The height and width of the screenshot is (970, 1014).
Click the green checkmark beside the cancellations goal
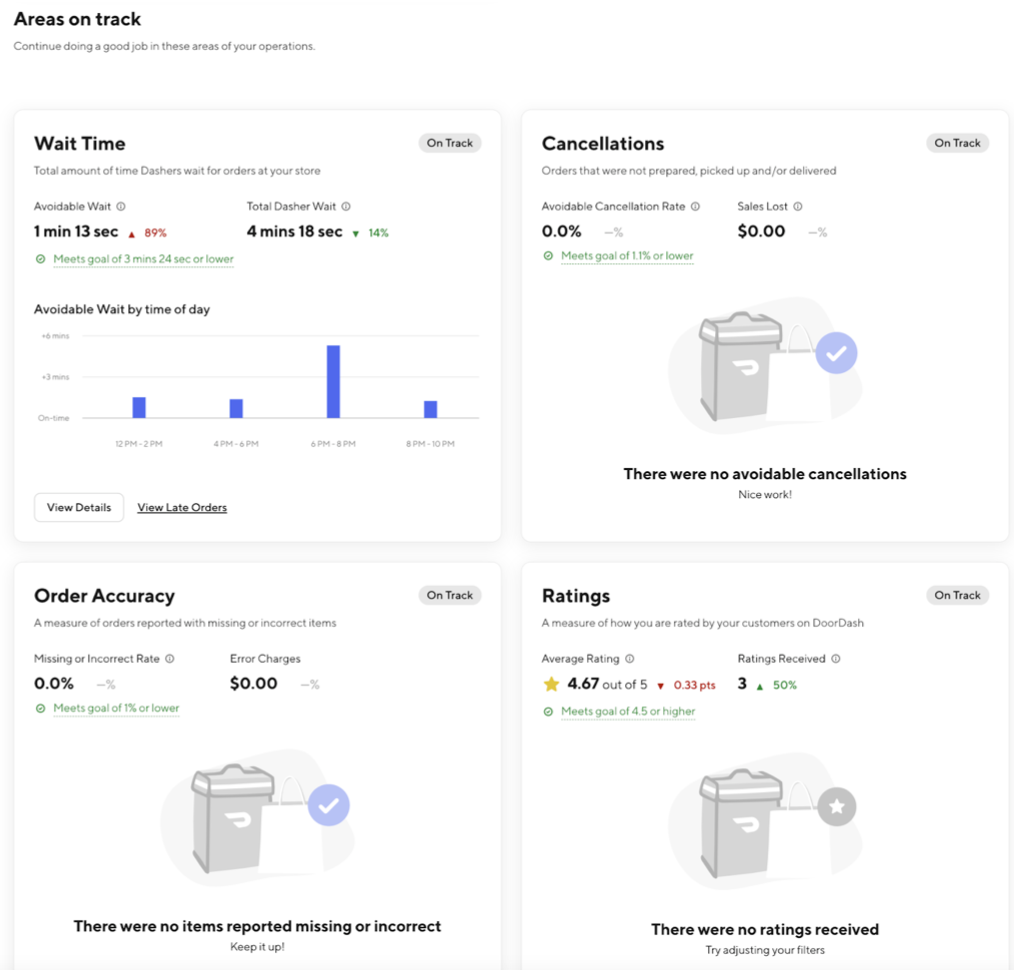[547, 255]
